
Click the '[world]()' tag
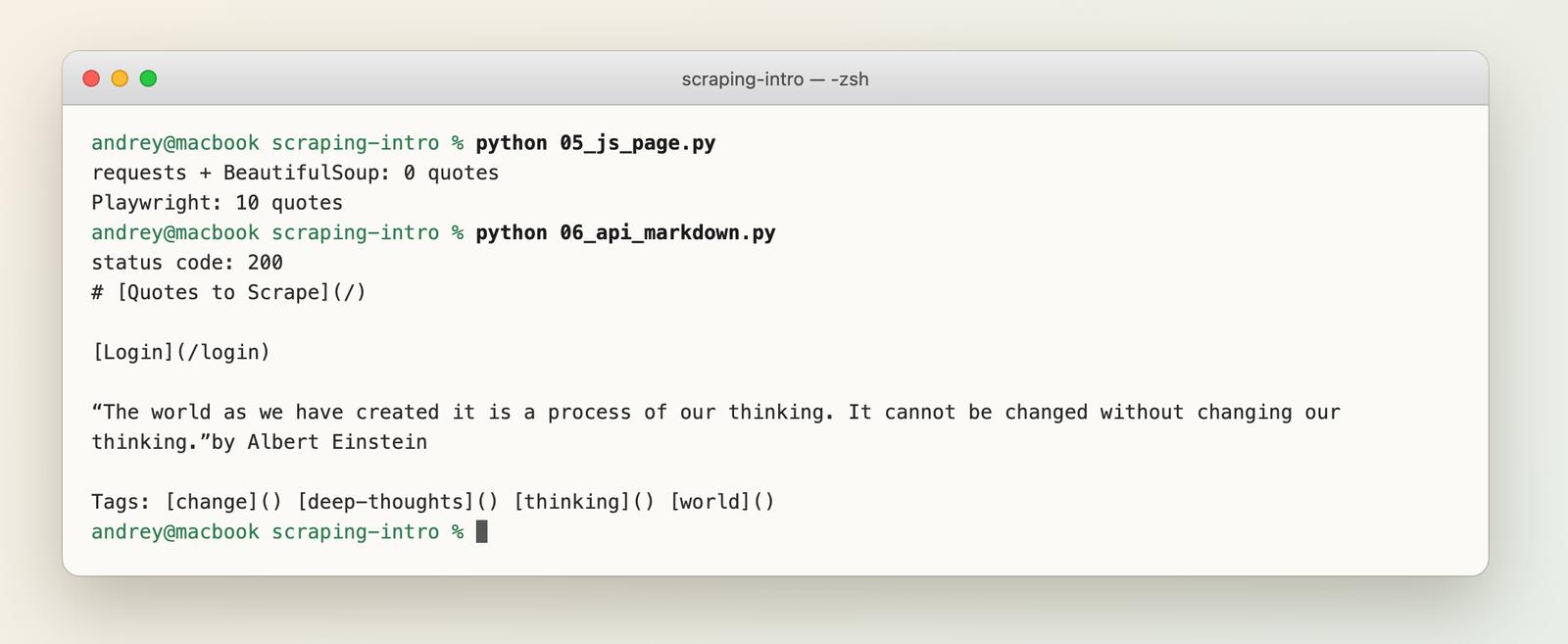pyautogui.click(x=722, y=502)
